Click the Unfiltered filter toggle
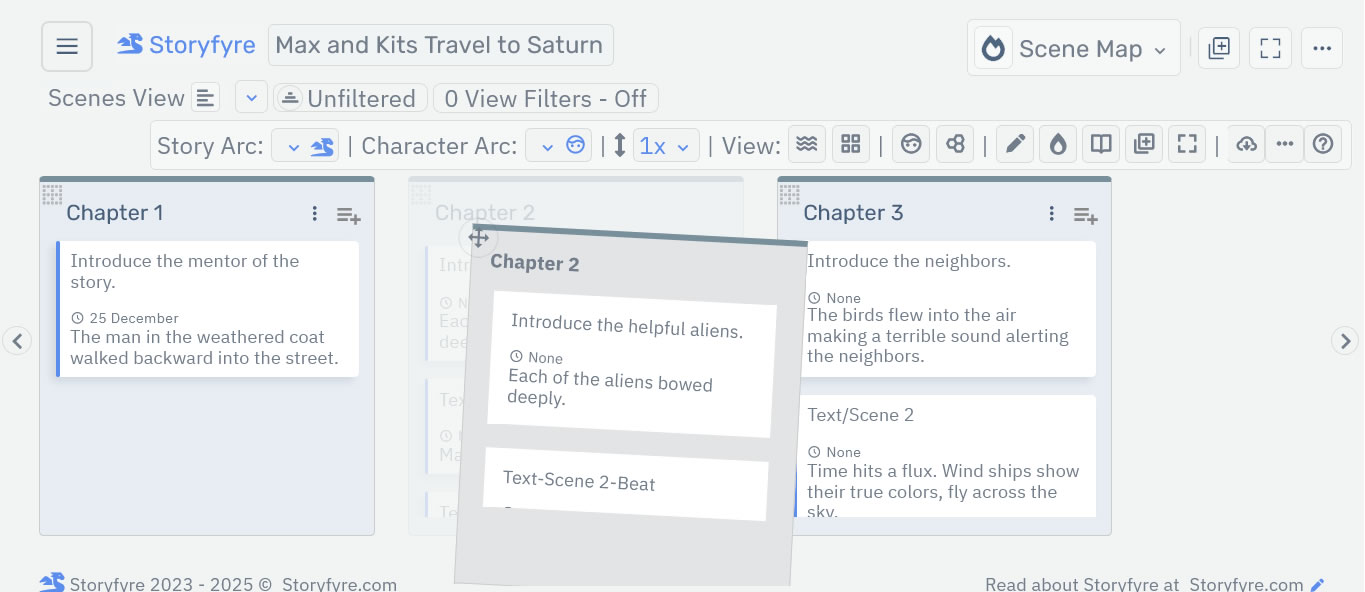This screenshot has width=1365, height=592. [350, 97]
